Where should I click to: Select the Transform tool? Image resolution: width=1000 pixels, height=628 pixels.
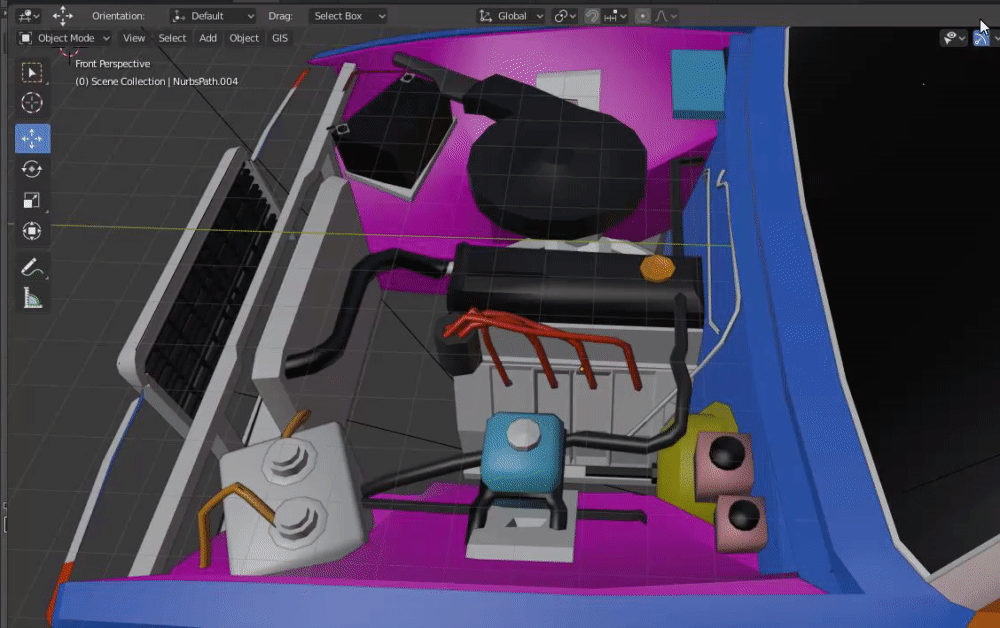click(x=32, y=231)
